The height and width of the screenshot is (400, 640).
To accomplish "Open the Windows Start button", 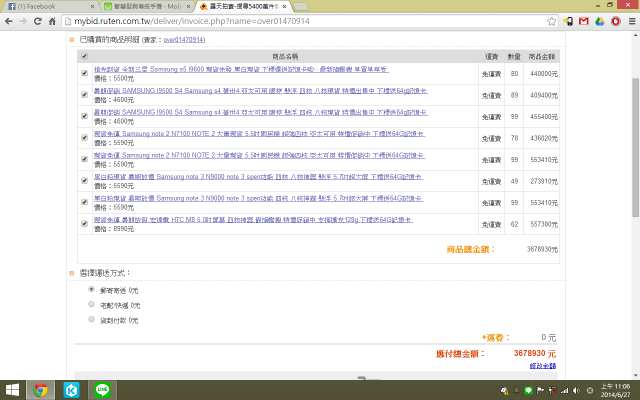I will coord(12,390).
